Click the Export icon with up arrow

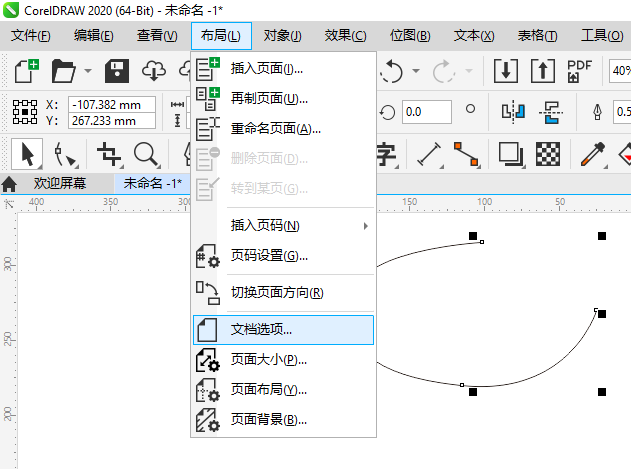click(542, 71)
